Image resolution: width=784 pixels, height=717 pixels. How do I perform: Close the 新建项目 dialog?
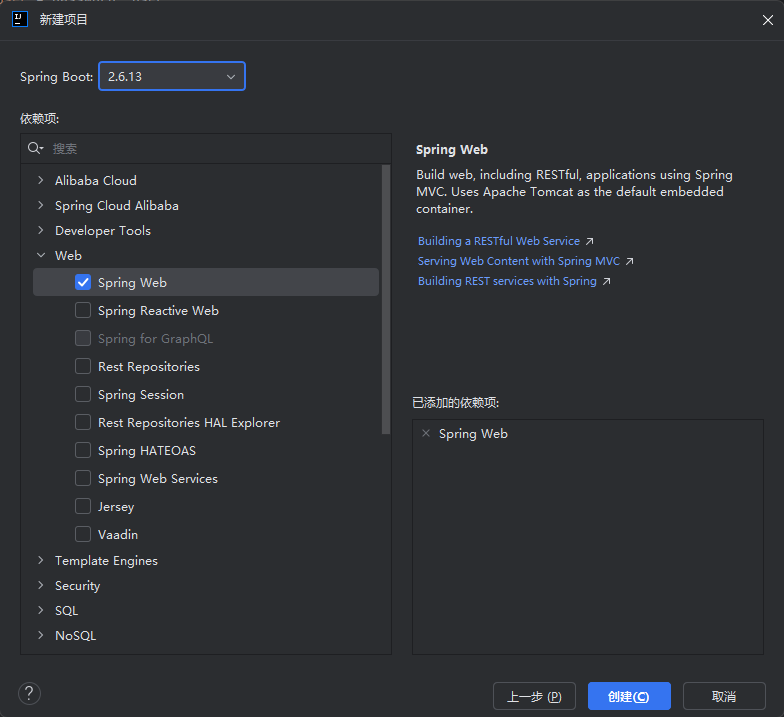768,20
